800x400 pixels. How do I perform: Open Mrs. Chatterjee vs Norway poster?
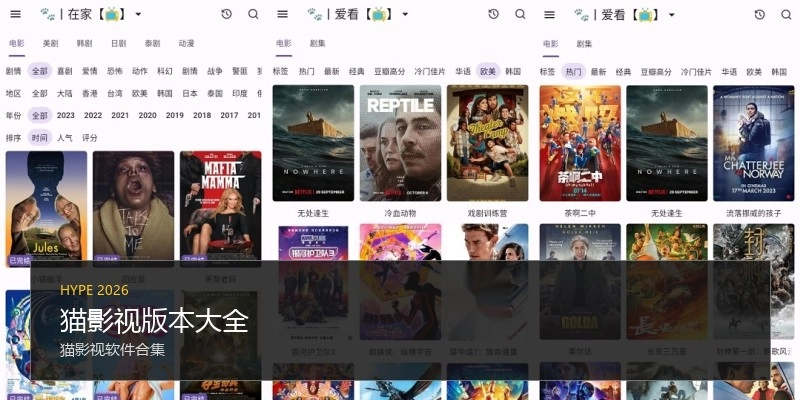click(754, 143)
